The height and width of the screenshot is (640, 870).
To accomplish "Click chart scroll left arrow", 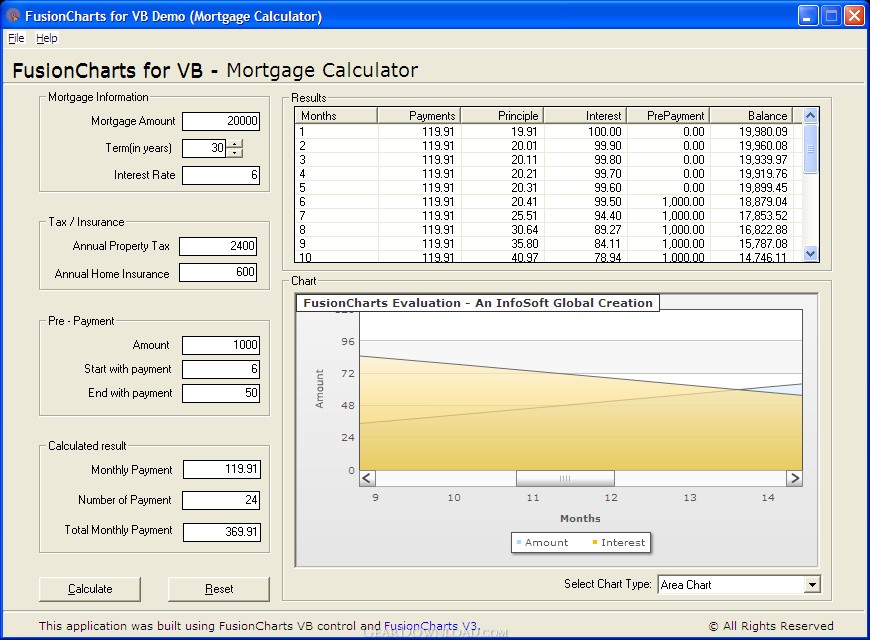I will coord(367,478).
